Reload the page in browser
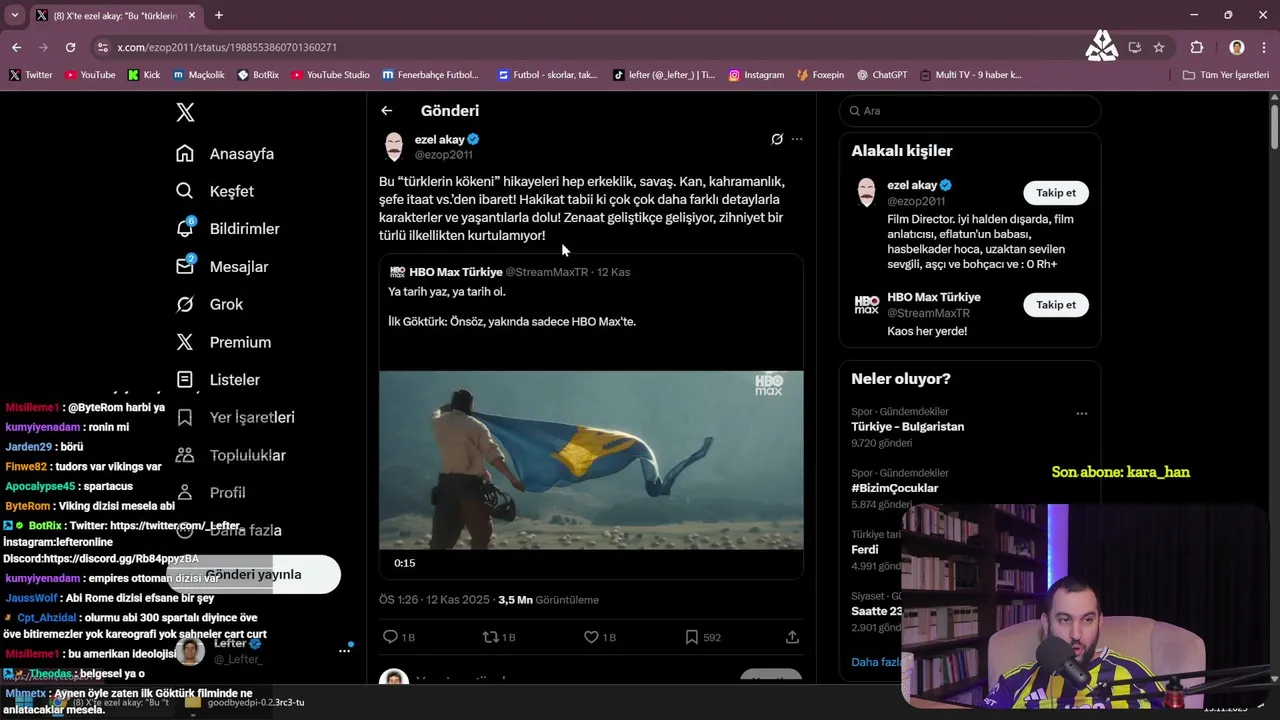The height and width of the screenshot is (720, 1280). [70, 47]
